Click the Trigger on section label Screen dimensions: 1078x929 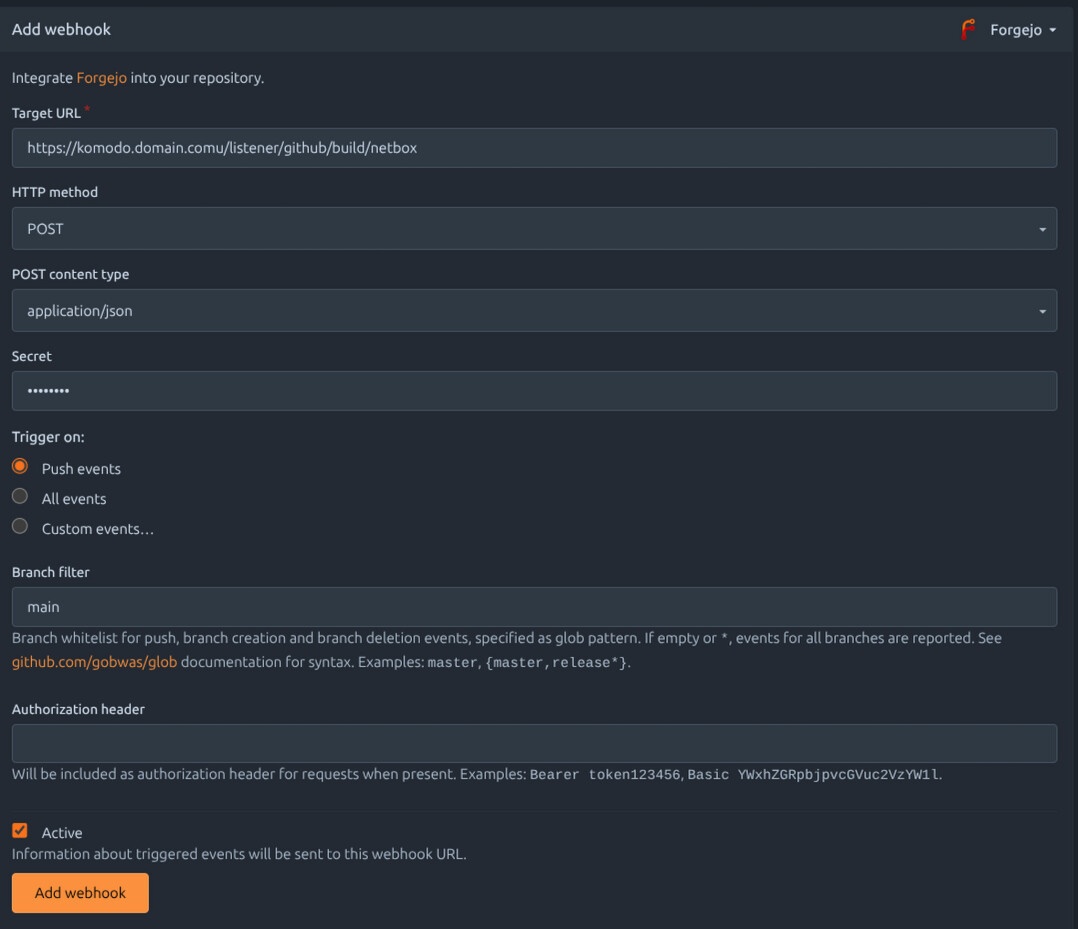(48, 437)
